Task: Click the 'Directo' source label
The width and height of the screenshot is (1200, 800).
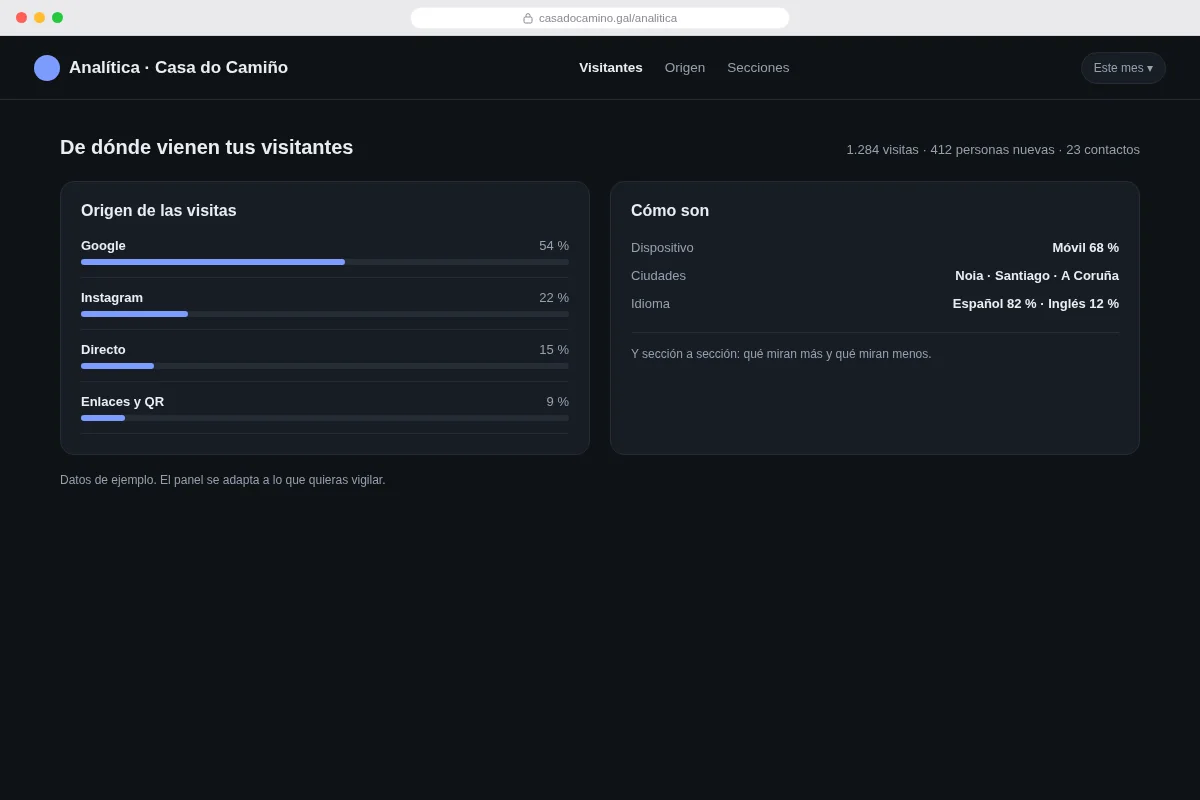Action: click(x=103, y=350)
